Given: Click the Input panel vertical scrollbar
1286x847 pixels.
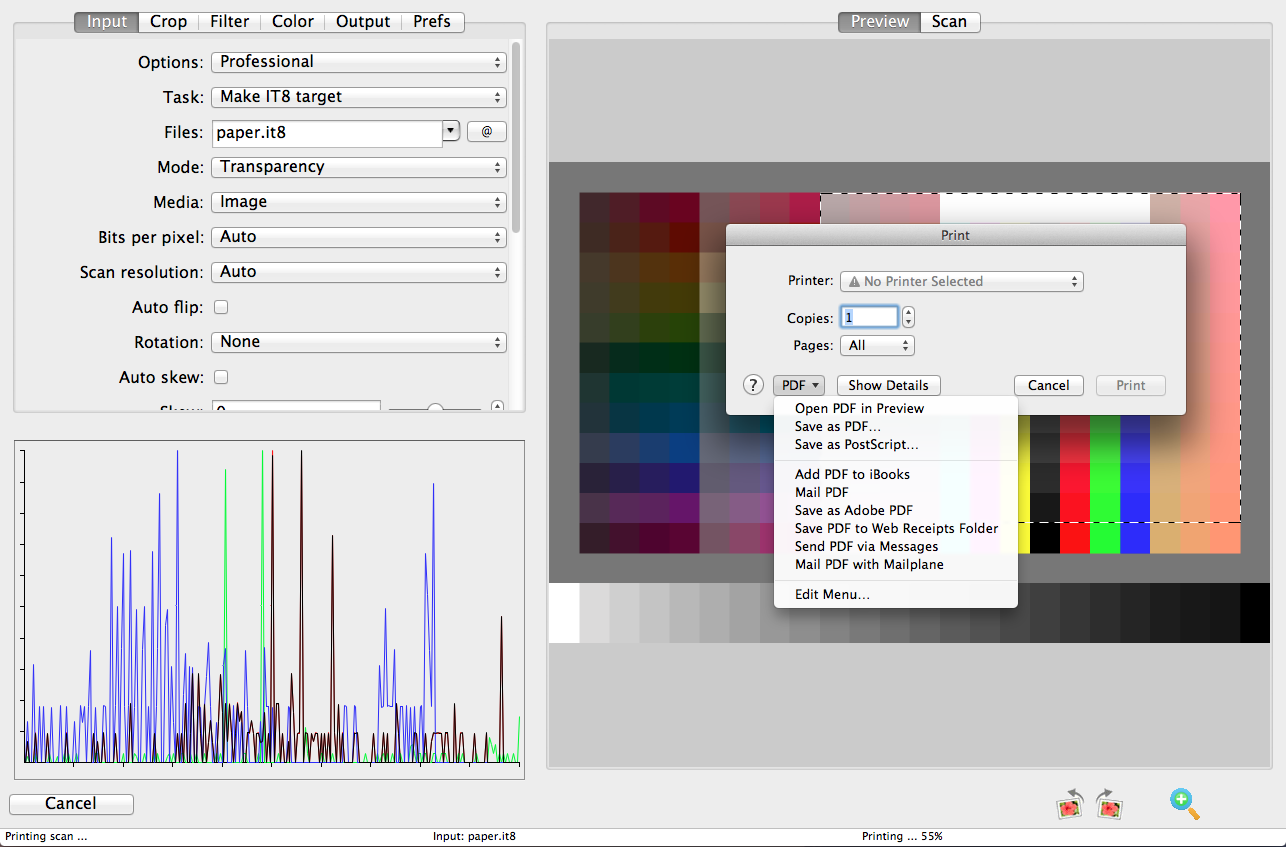Looking at the screenshot, I should [516, 135].
